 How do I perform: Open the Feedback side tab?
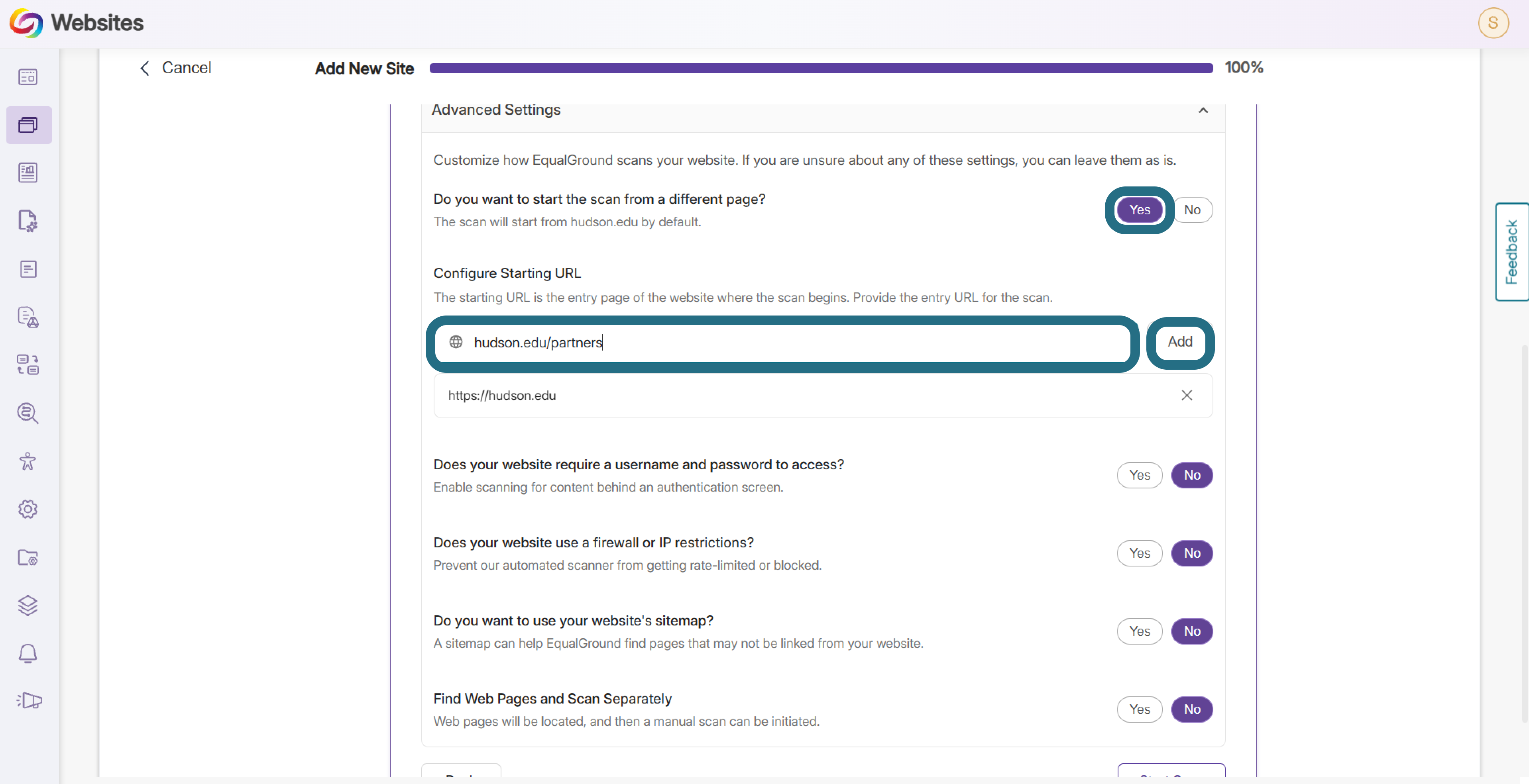click(1511, 252)
